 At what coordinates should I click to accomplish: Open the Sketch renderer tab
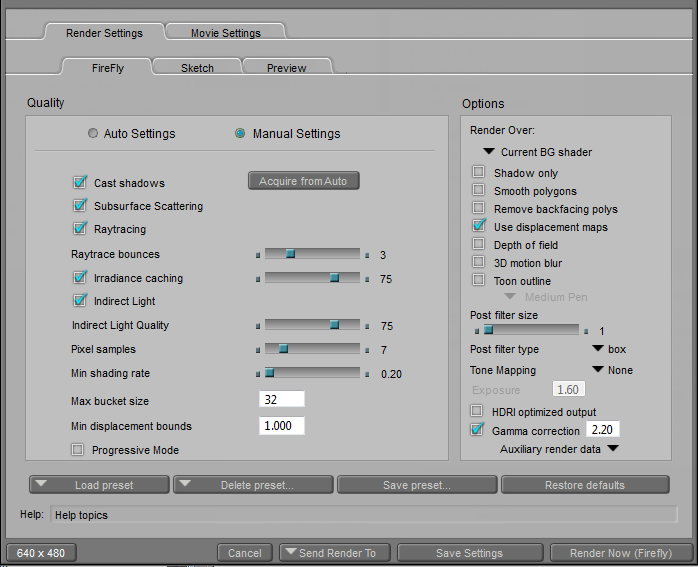[x=197, y=68]
